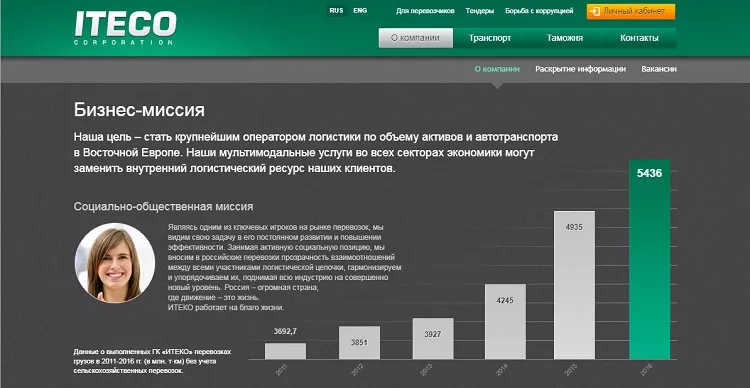The height and width of the screenshot is (388, 750).
Task: Click the 5436 value label
Action: pyautogui.click(x=649, y=173)
